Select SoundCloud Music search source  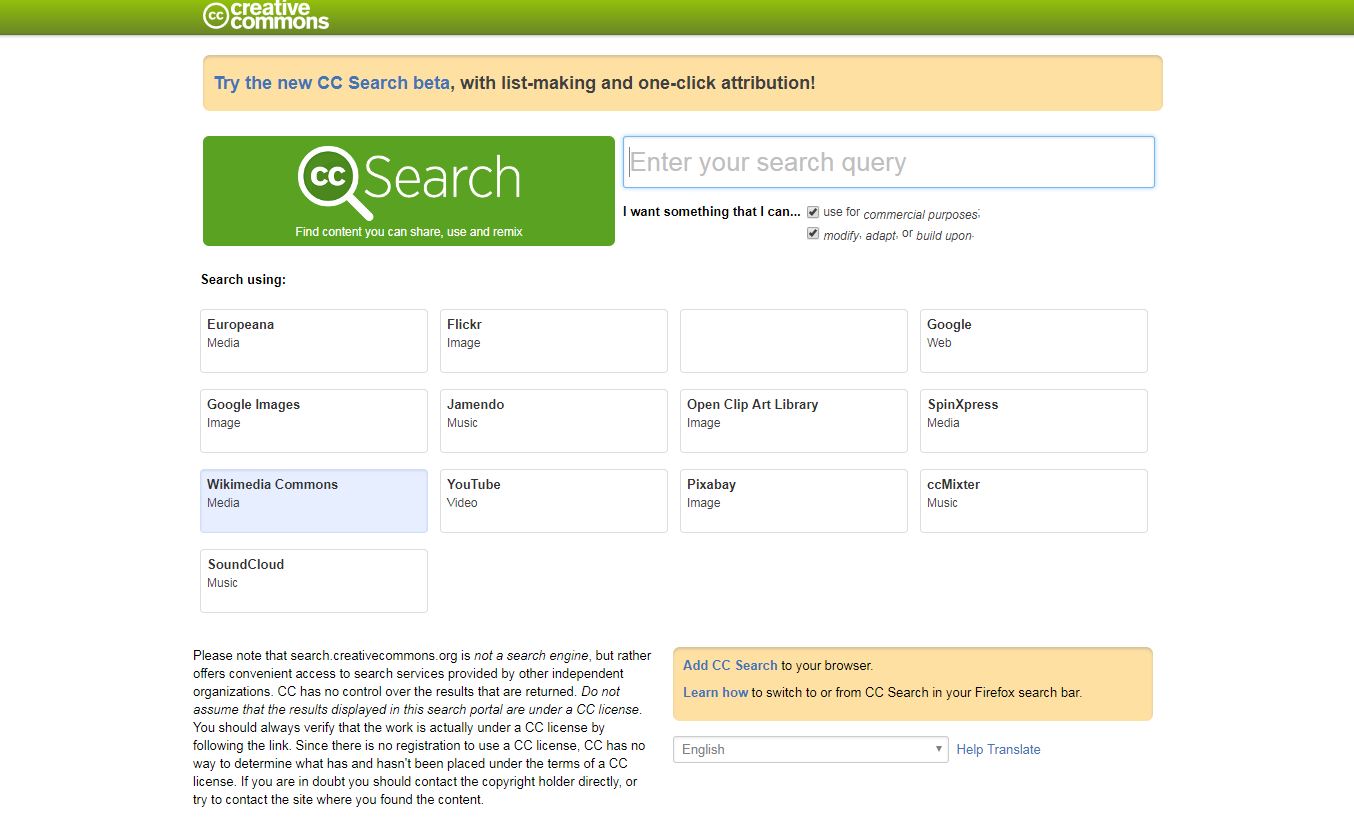pos(313,580)
